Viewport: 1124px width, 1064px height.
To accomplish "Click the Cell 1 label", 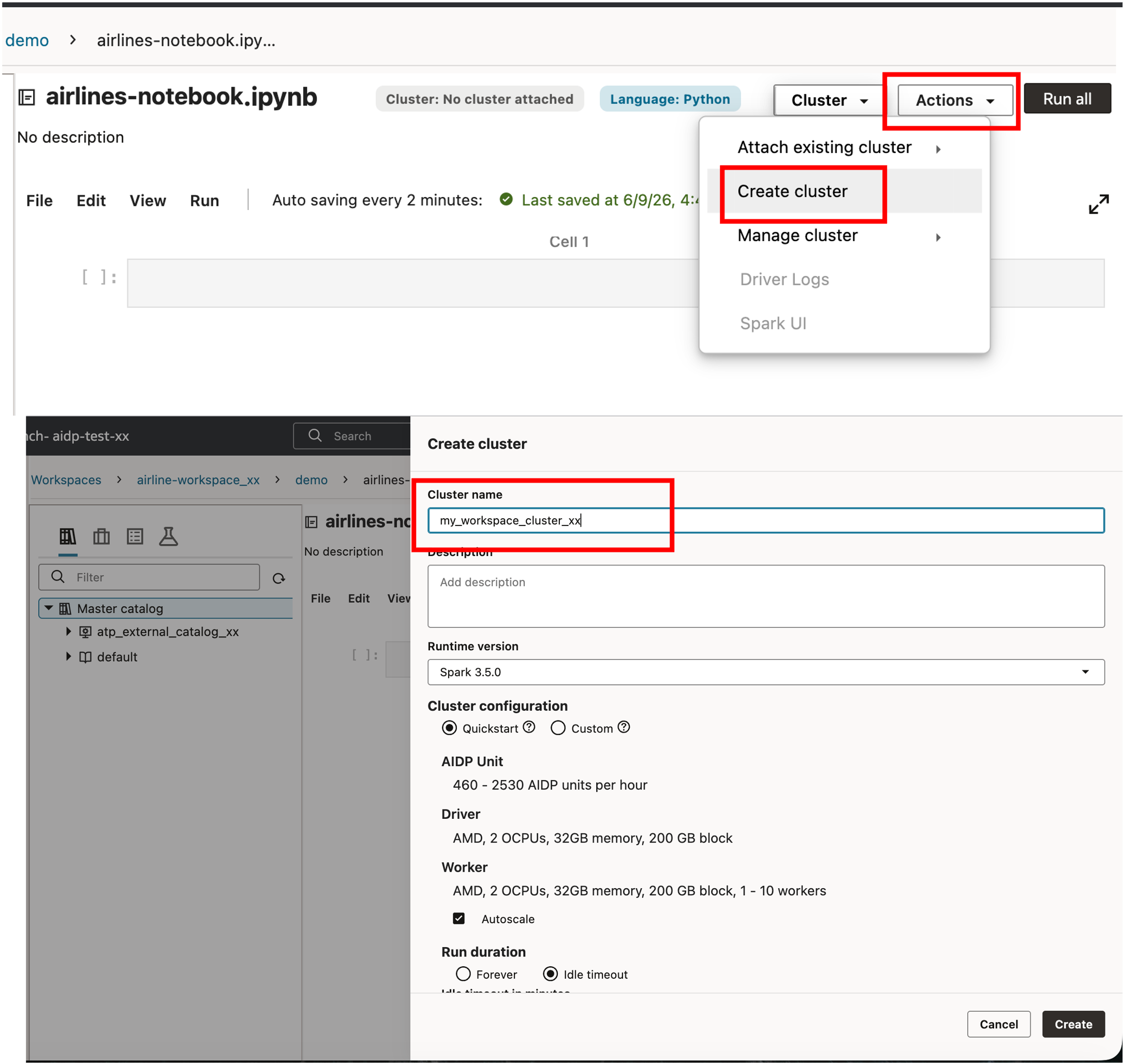I will [569, 242].
